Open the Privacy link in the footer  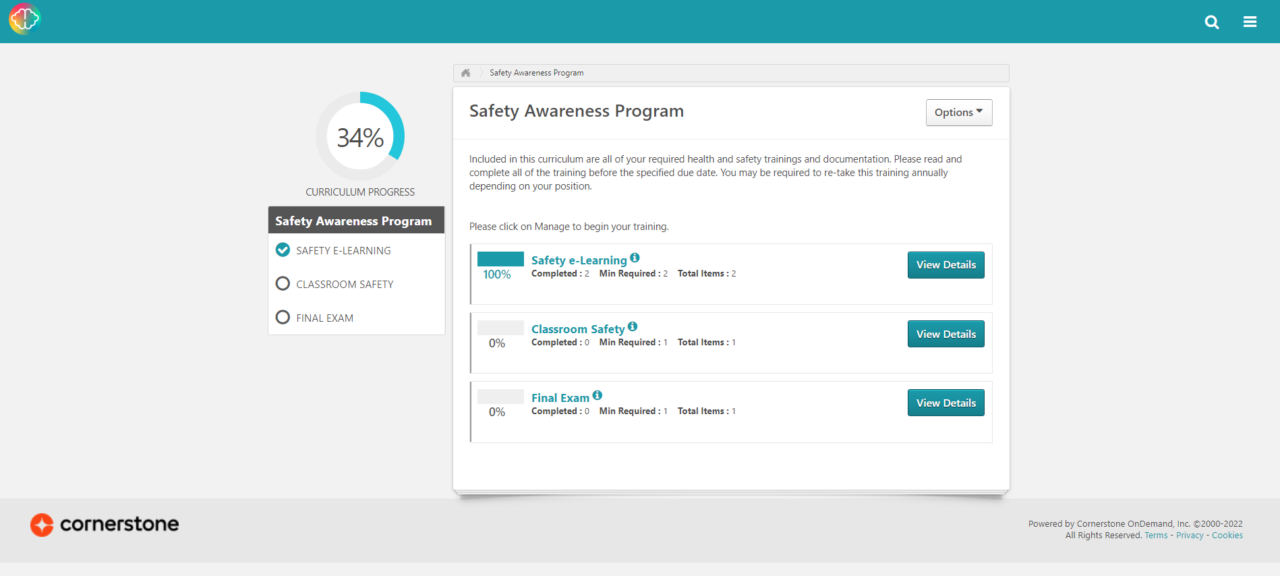pyautogui.click(x=1190, y=534)
